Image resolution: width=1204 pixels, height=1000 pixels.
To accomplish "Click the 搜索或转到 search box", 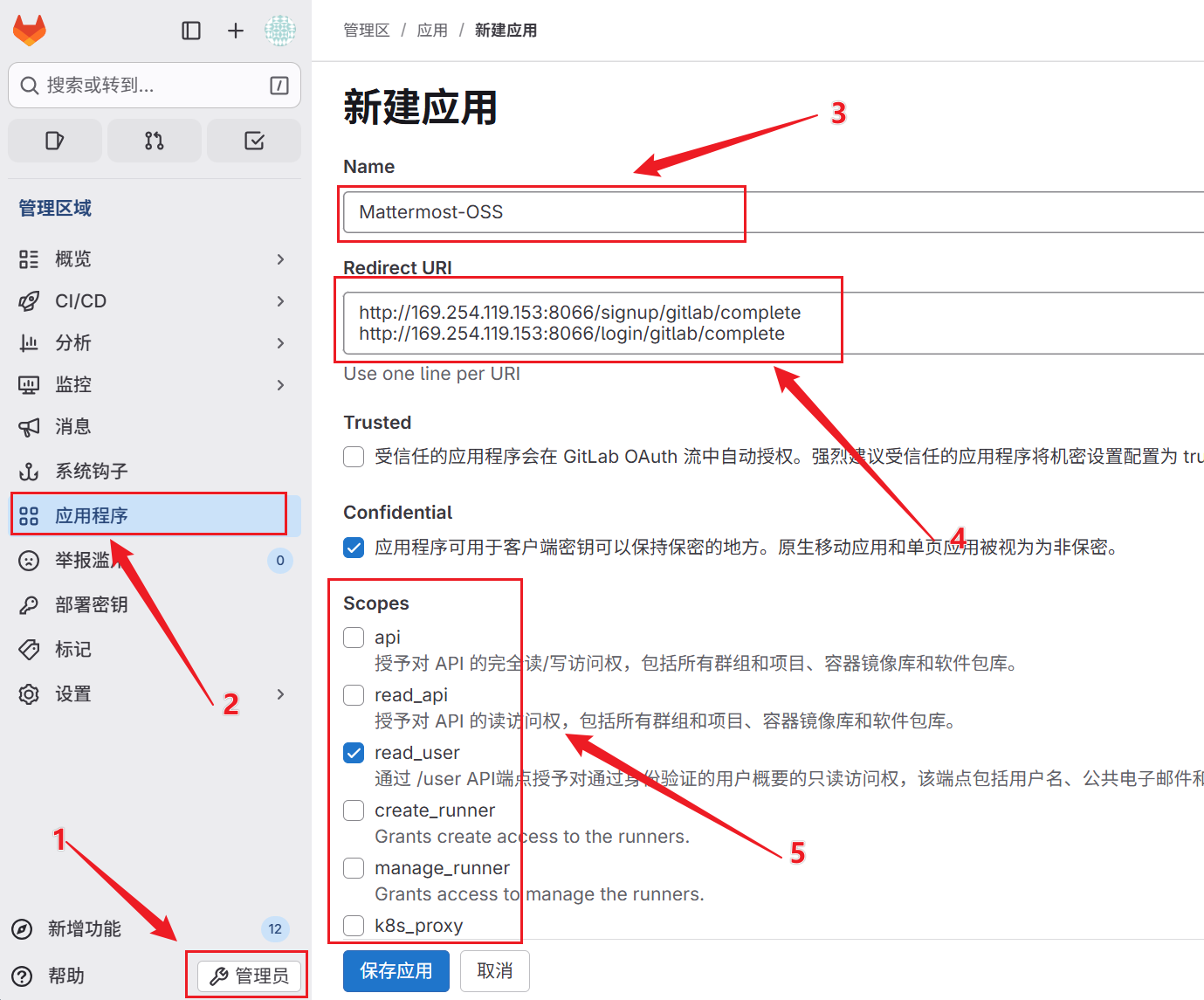I will [x=155, y=86].
